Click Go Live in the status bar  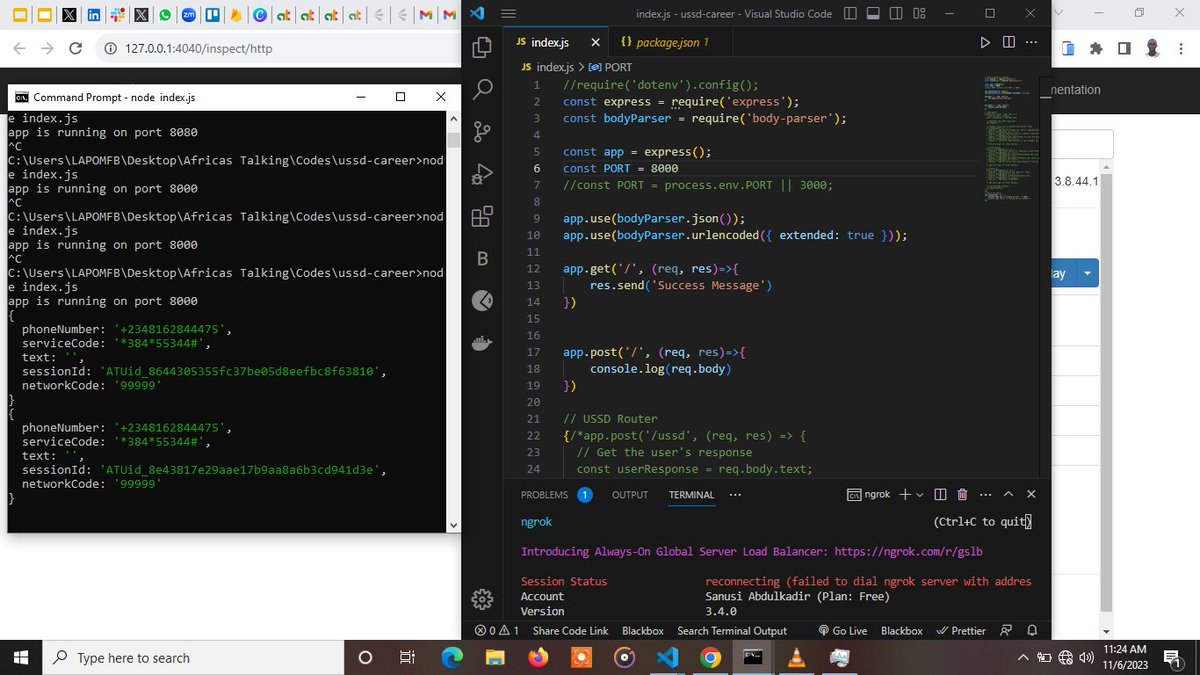pyautogui.click(x=842, y=631)
